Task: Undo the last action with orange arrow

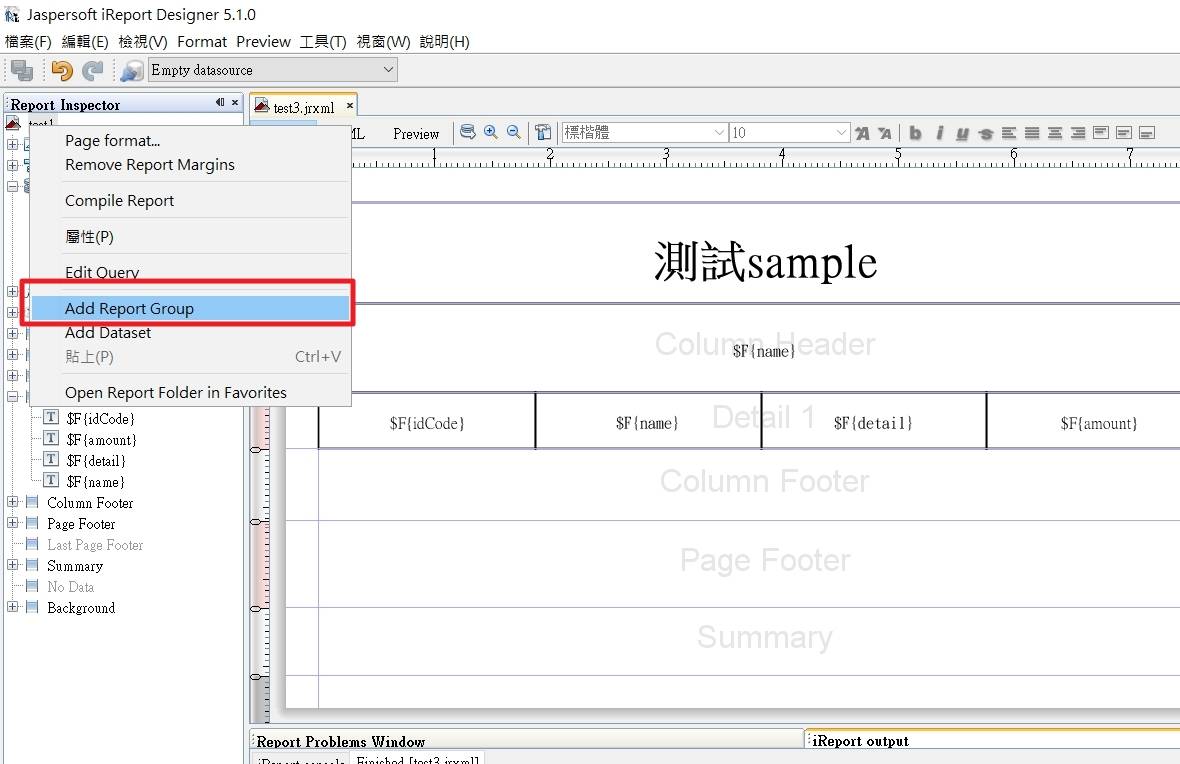Action: tap(62, 70)
